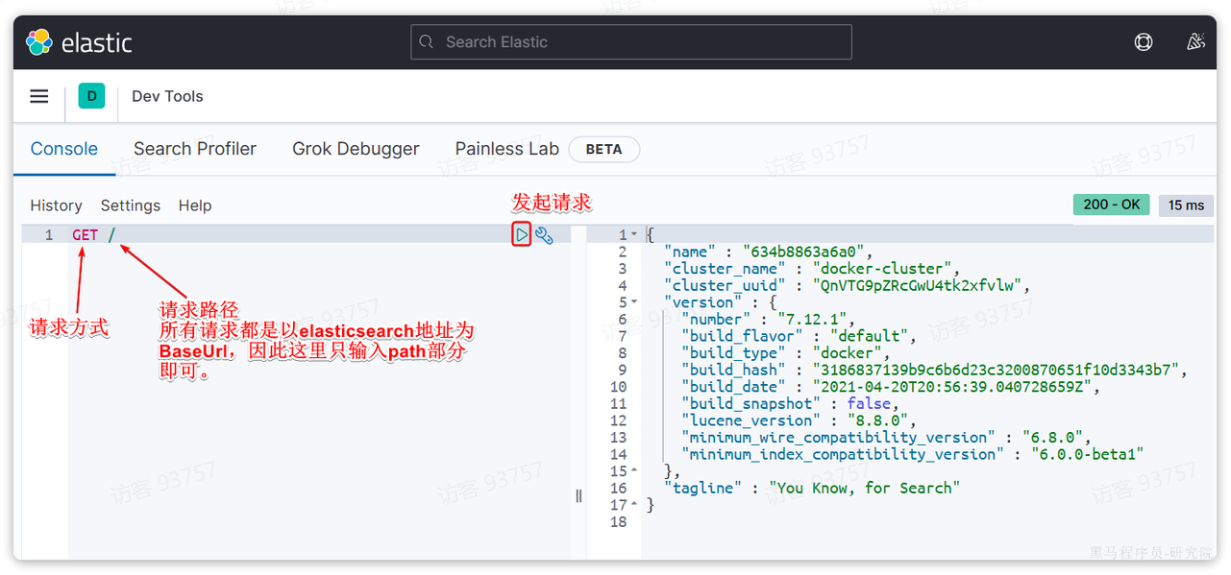The height and width of the screenshot is (575, 1231).
Task: Open console Help
Action: [195, 205]
